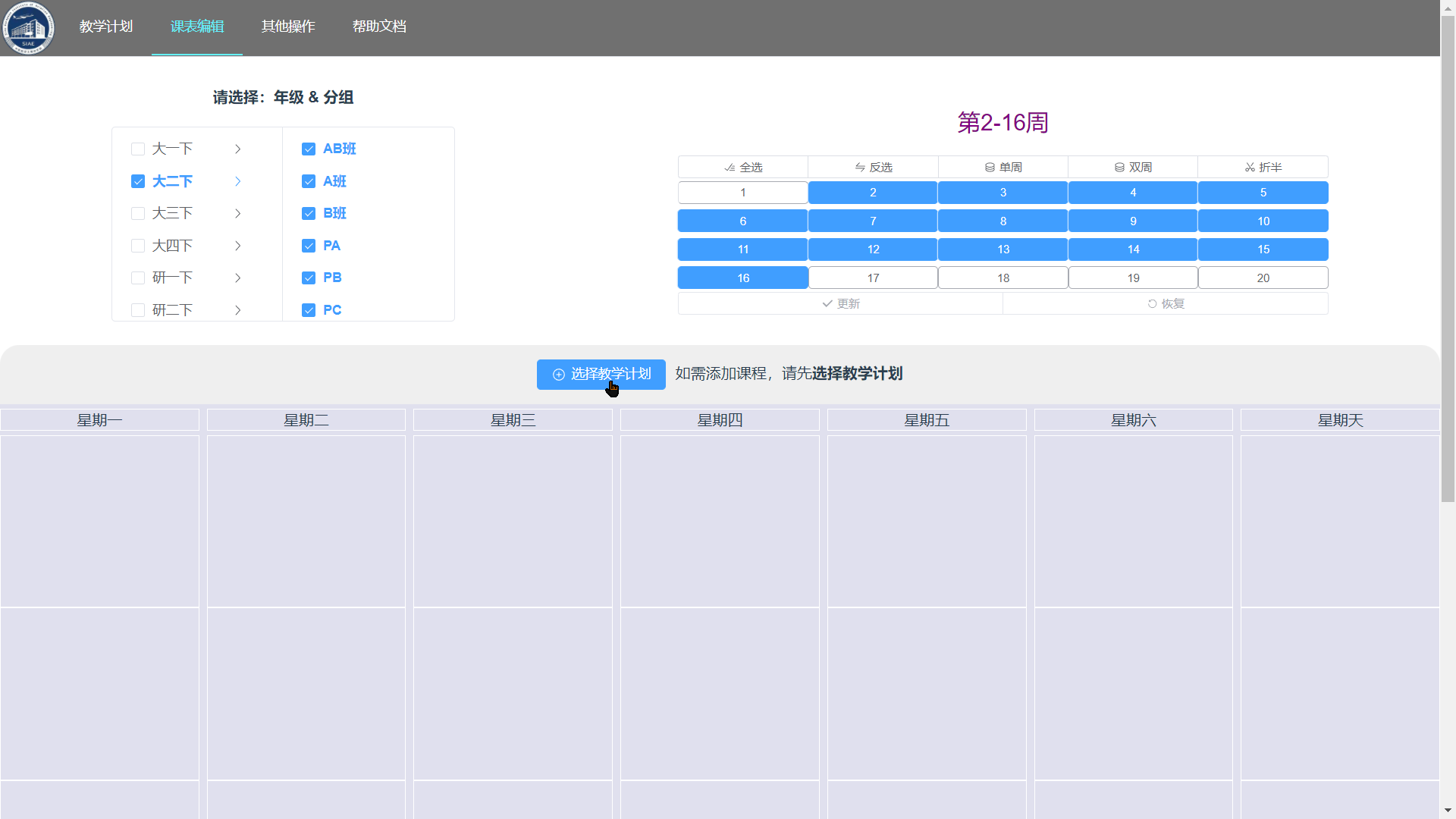1456x819 pixels.
Task: Uncheck the B班 checkbox
Action: pos(309,214)
